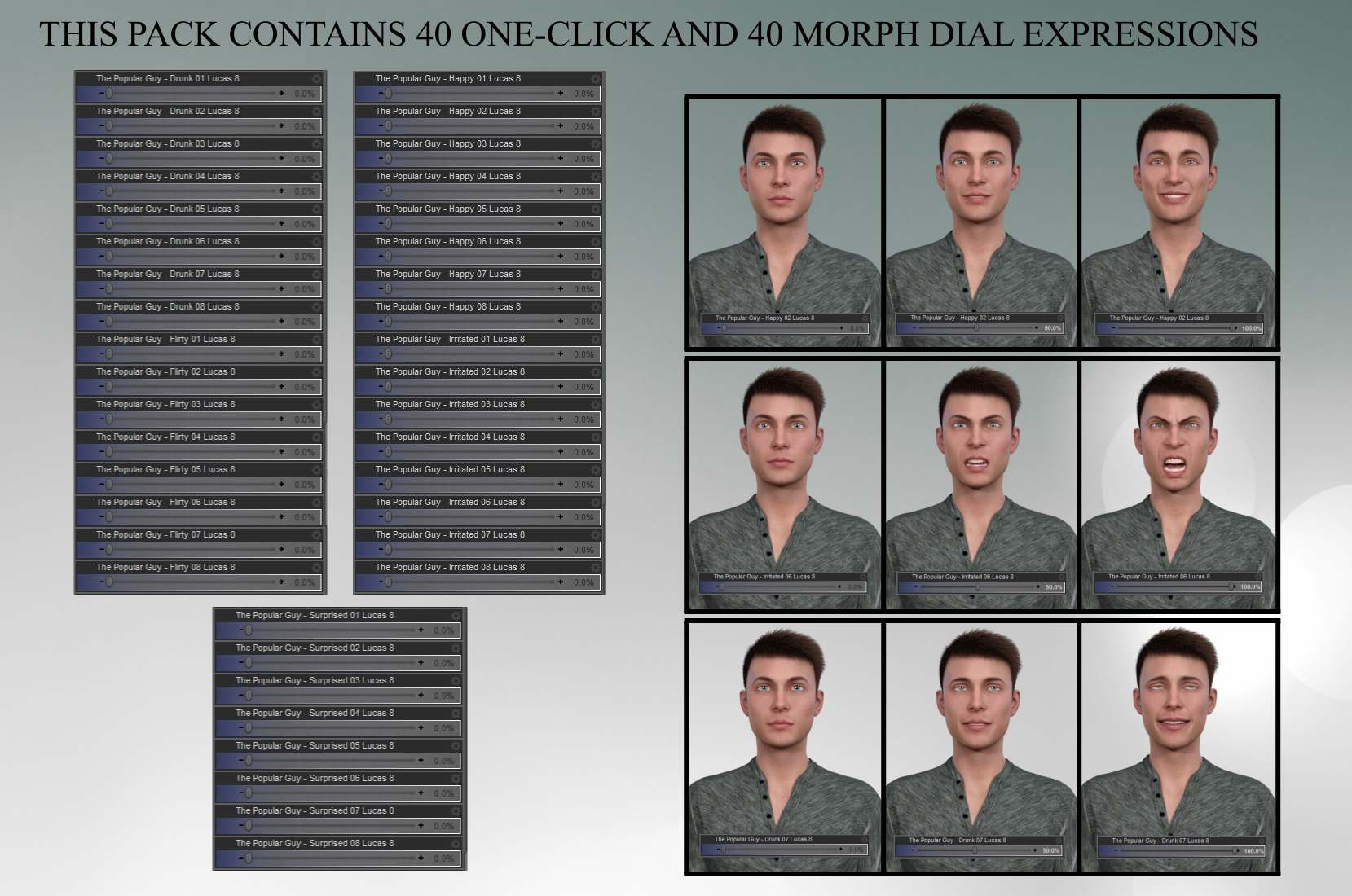Open gear settings for Happy 01 Lucas 8
This screenshot has width=1352, height=896.
[x=596, y=79]
